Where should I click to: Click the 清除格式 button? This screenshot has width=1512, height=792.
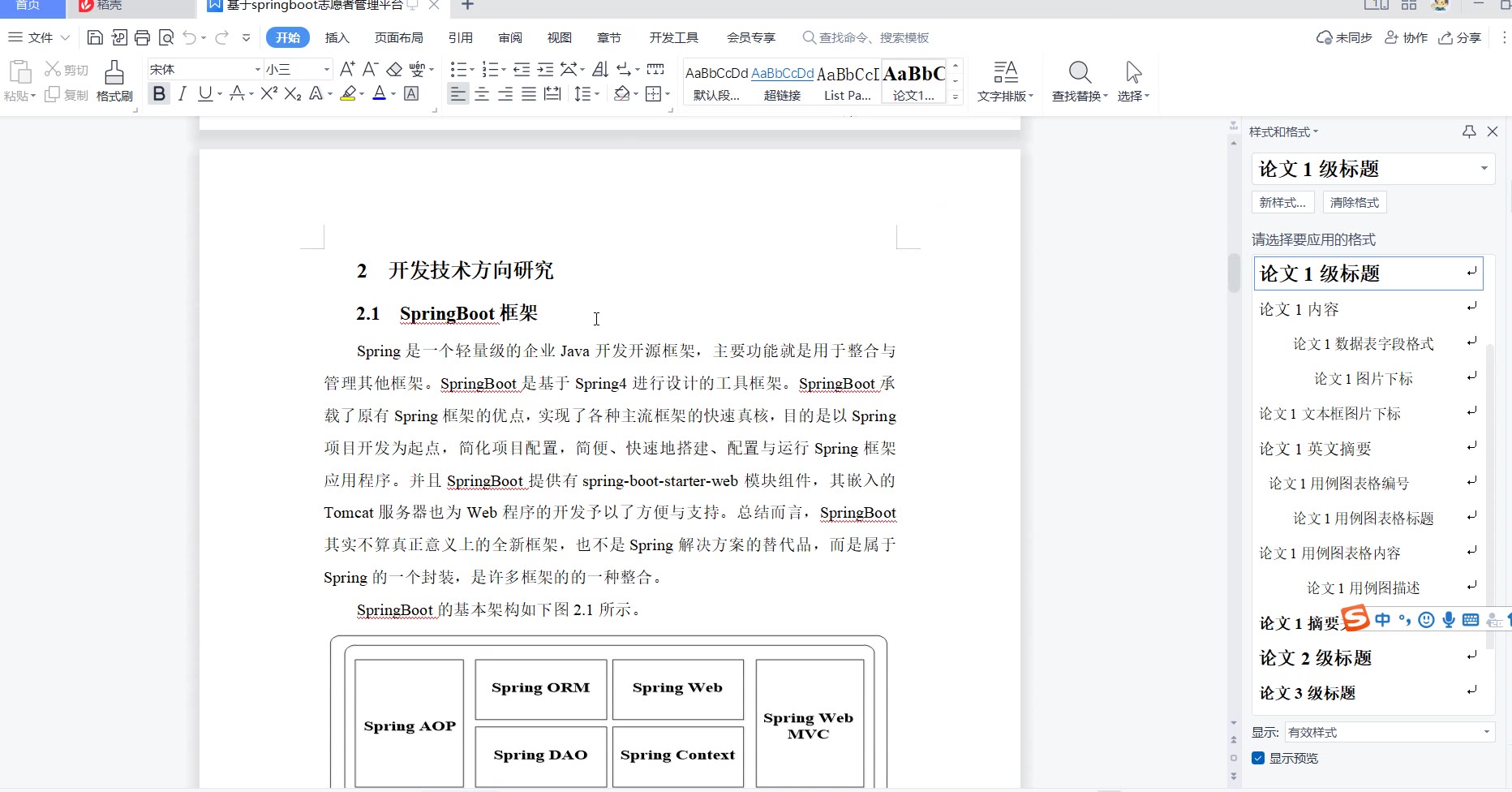point(1354,202)
